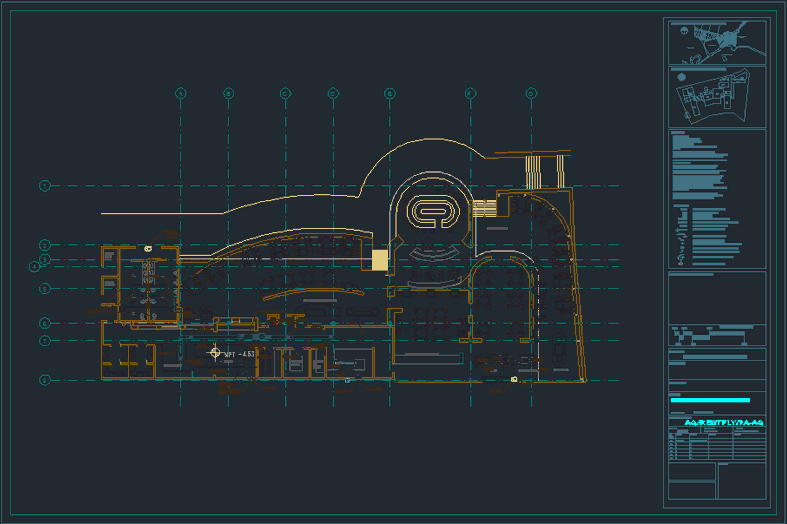Select the cyan drawing title text
This screenshot has width=787, height=524.
[x=725, y=424]
